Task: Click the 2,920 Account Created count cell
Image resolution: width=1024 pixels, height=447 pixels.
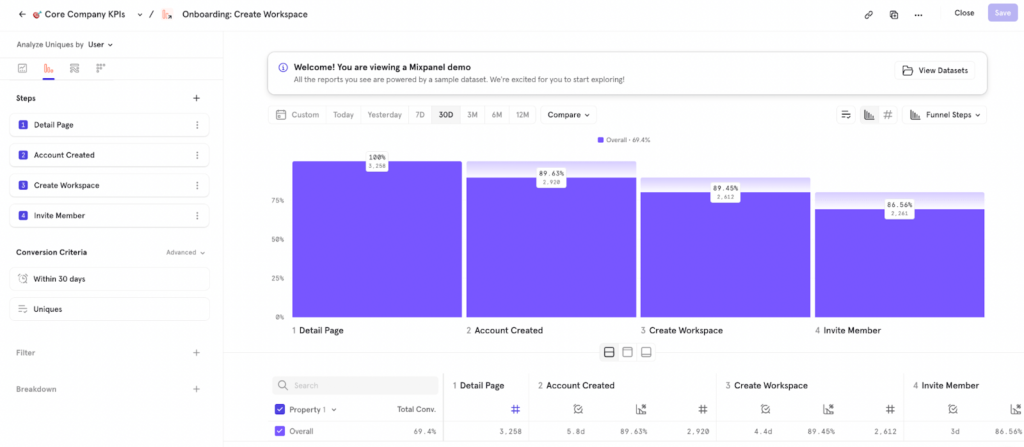Action: point(697,432)
